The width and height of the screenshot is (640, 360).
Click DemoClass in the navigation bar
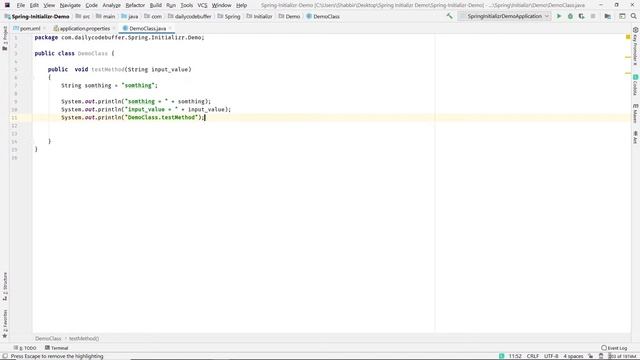pyautogui.click(x=323, y=17)
